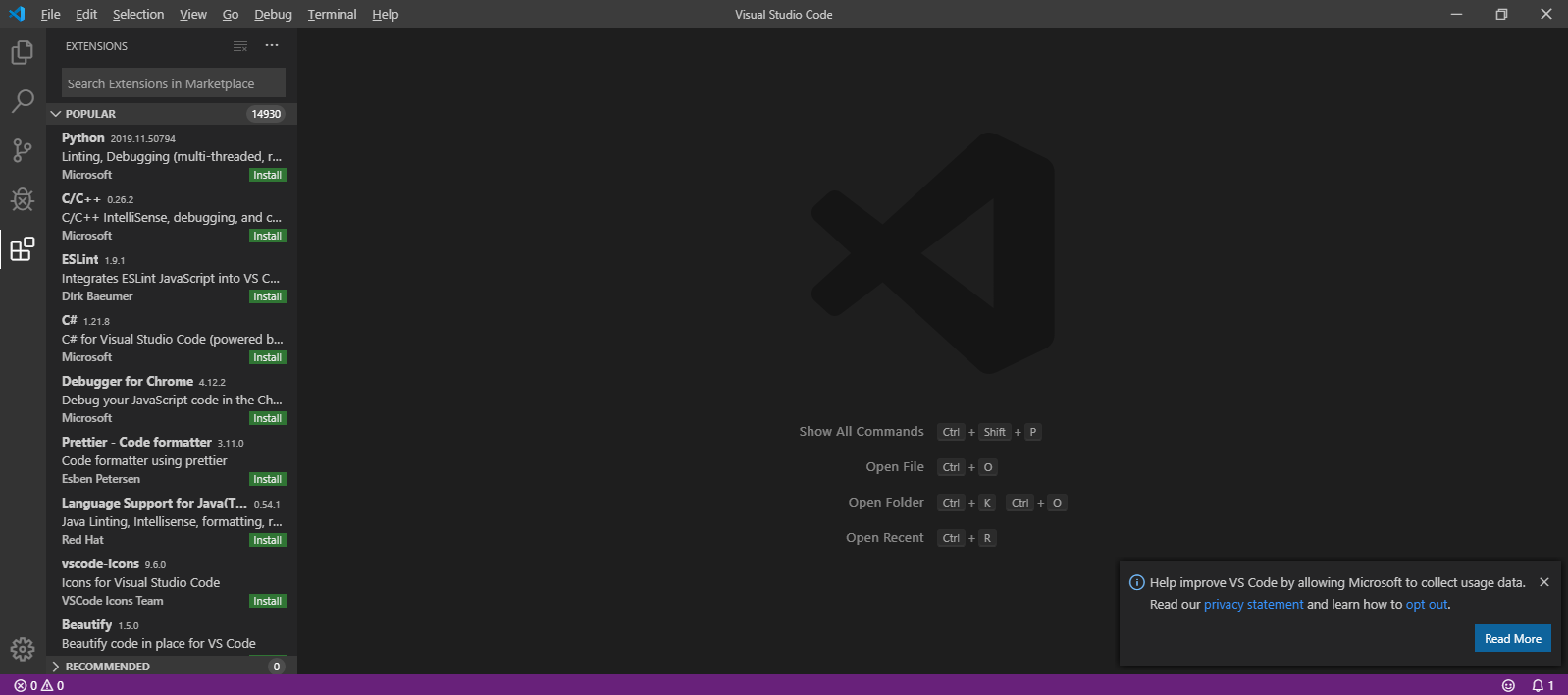Install Prettier - Code formatter extension

click(268, 479)
